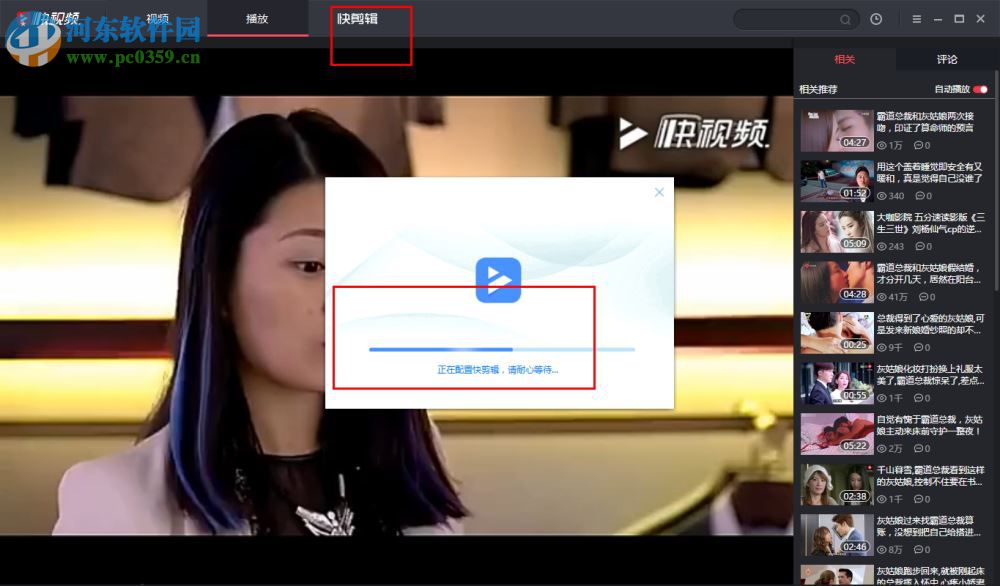Image resolution: width=1000 pixels, height=586 pixels.
Task: Open playback history via clock icon
Action: 877,18
